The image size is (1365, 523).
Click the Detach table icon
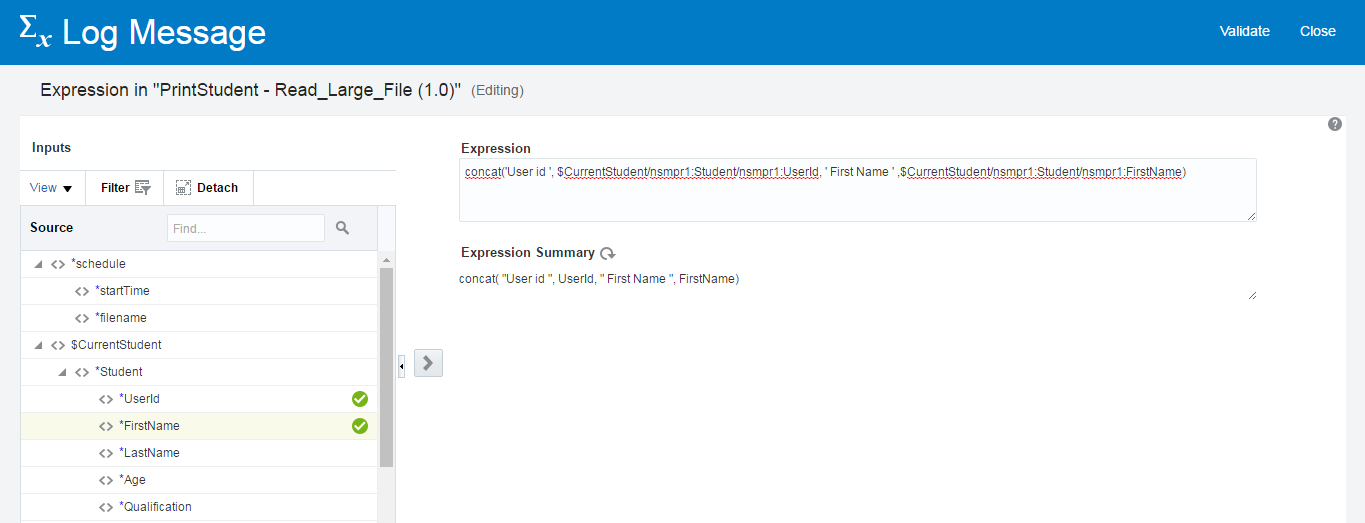pyautogui.click(x=183, y=188)
